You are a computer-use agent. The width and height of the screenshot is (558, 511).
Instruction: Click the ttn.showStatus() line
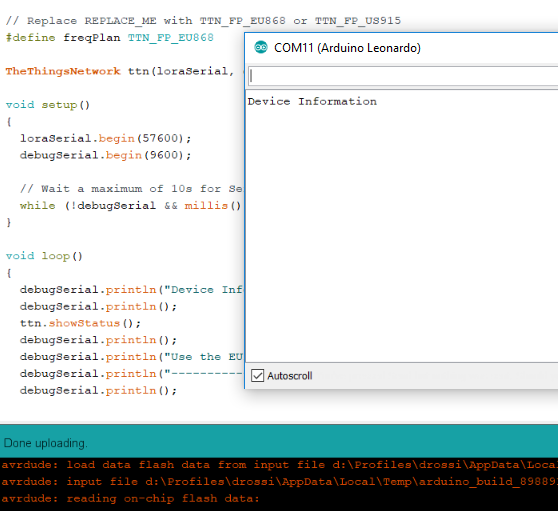80,323
